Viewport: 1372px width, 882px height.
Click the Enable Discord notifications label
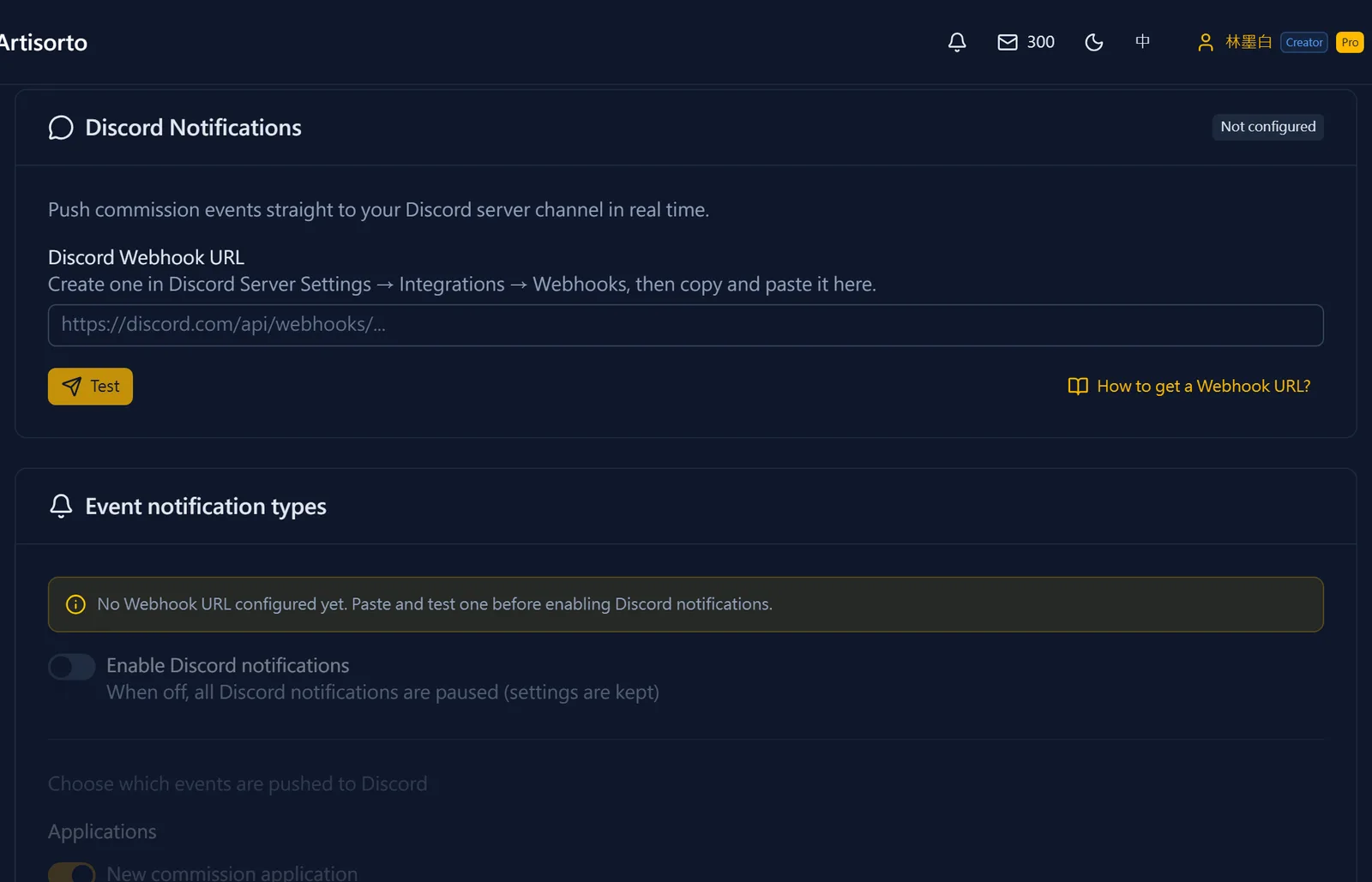click(227, 665)
